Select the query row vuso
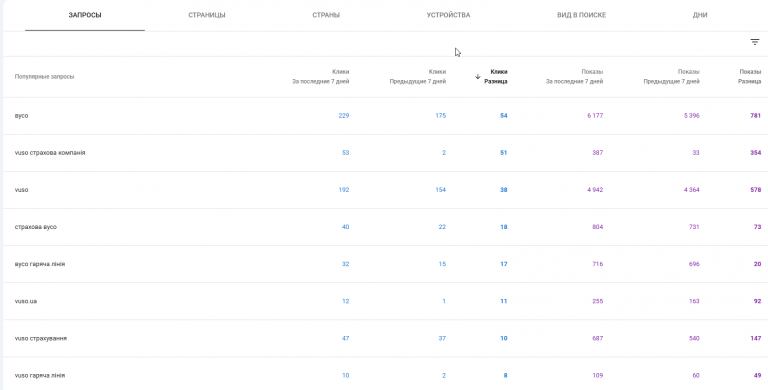This screenshot has width=768, height=390. [x=384, y=190]
